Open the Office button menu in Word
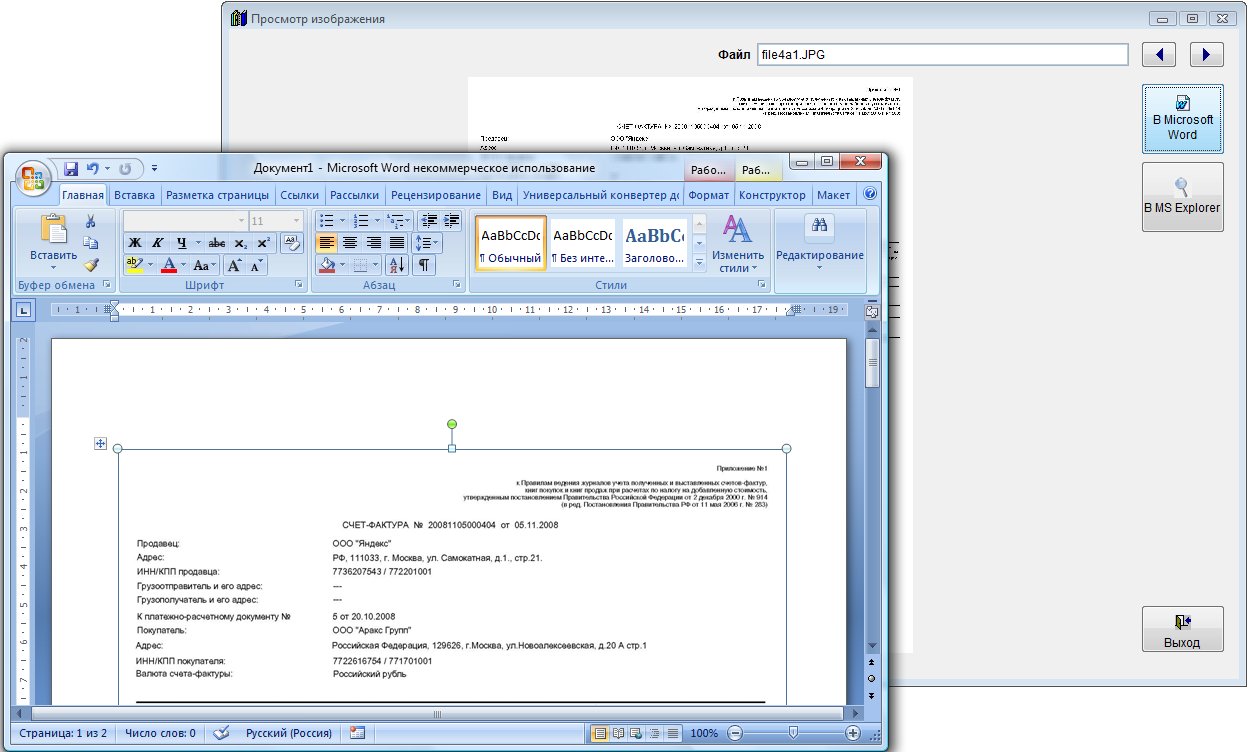 tap(34, 180)
